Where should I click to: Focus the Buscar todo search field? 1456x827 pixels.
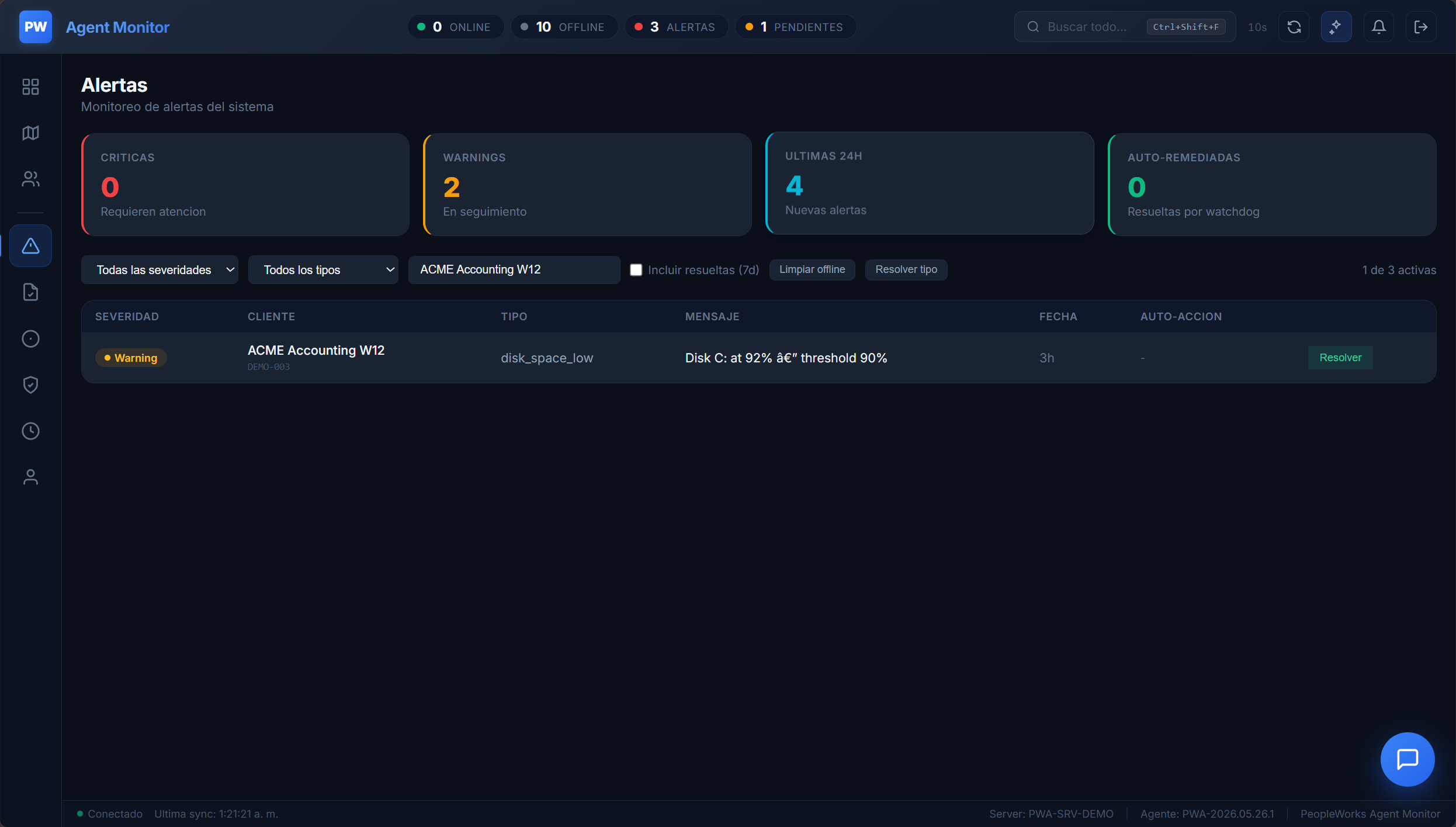[x=1125, y=27]
